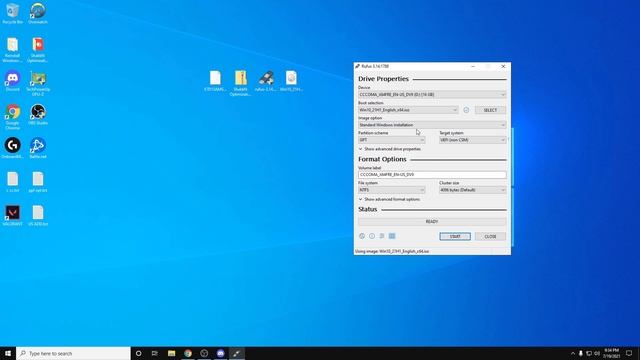
Task: Open the VALORANT desktop shortcut
Action: 13,215
